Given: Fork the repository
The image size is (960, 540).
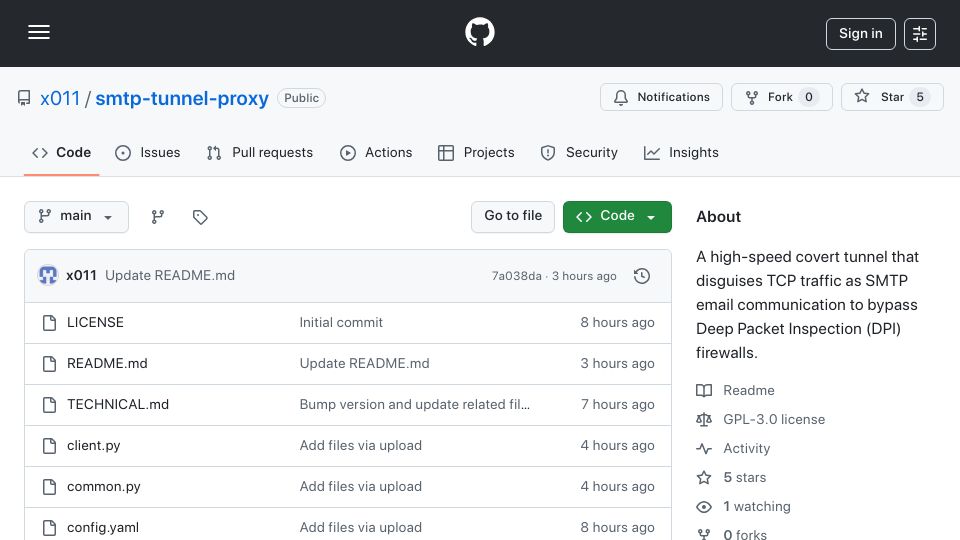Looking at the screenshot, I should point(781,97).
